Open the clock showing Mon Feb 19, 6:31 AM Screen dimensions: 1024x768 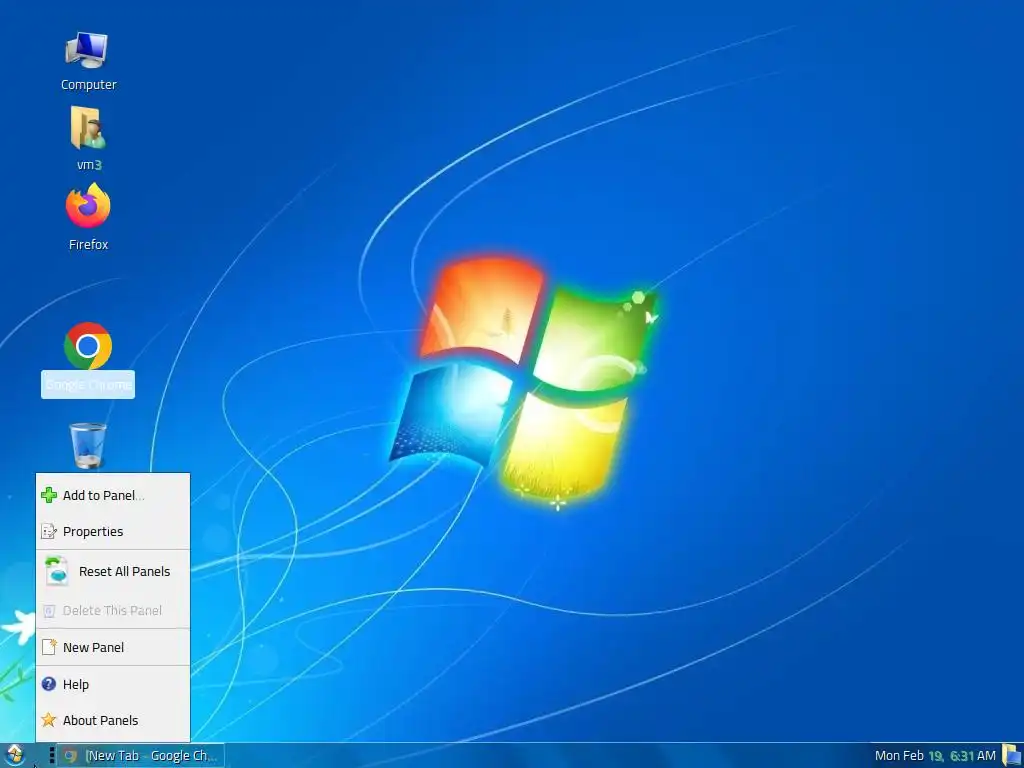(x=935, y=756)
